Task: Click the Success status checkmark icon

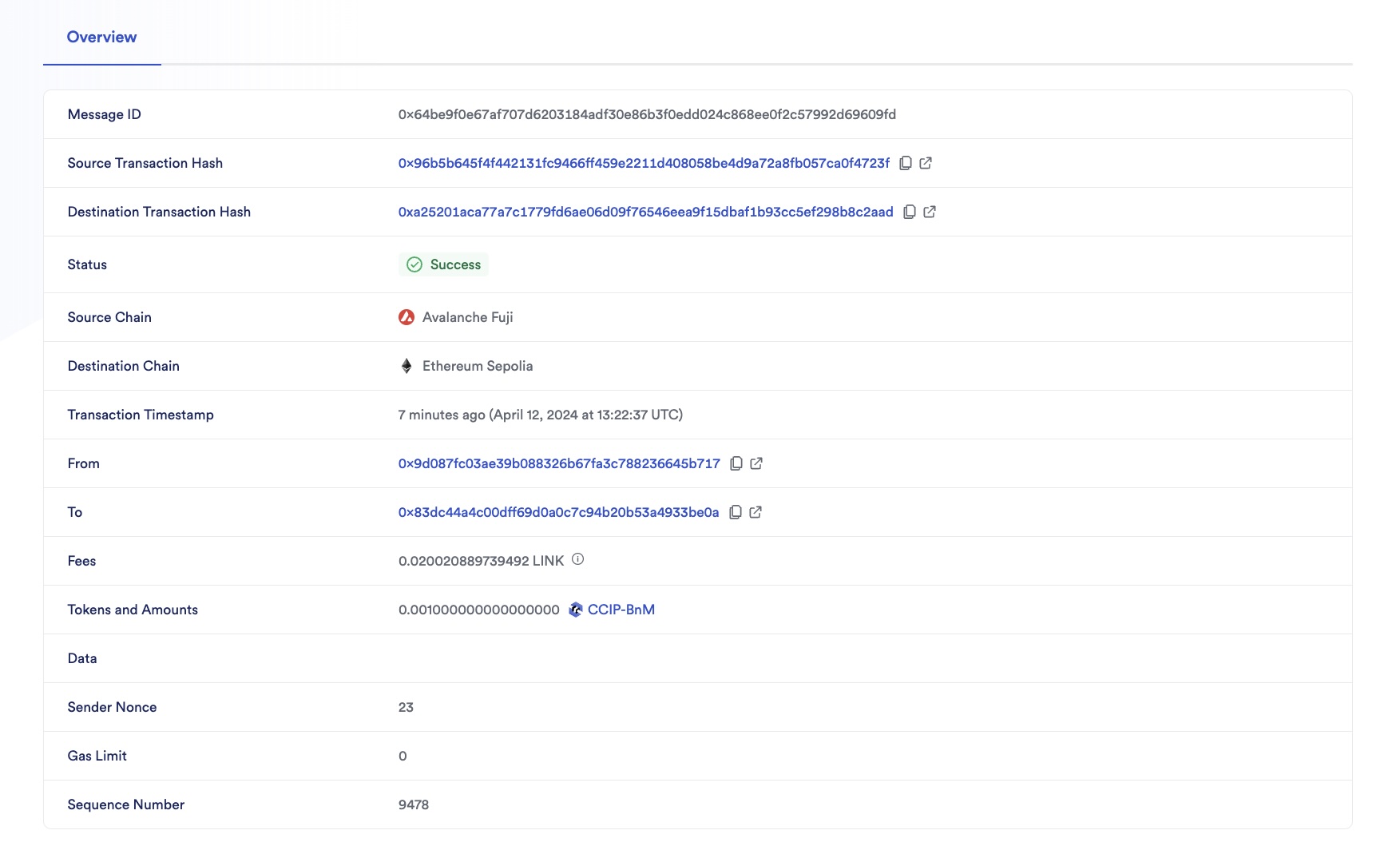Action: 414,264
